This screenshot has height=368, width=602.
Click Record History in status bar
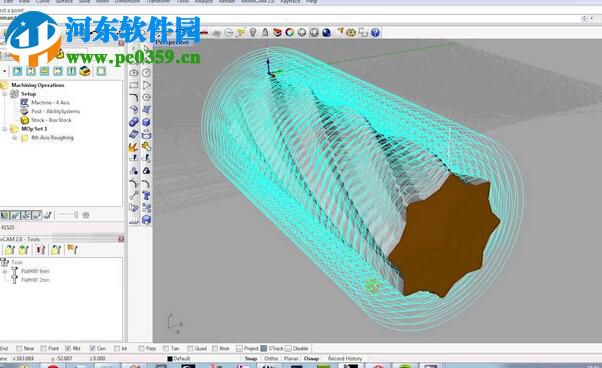coord(345,358)
